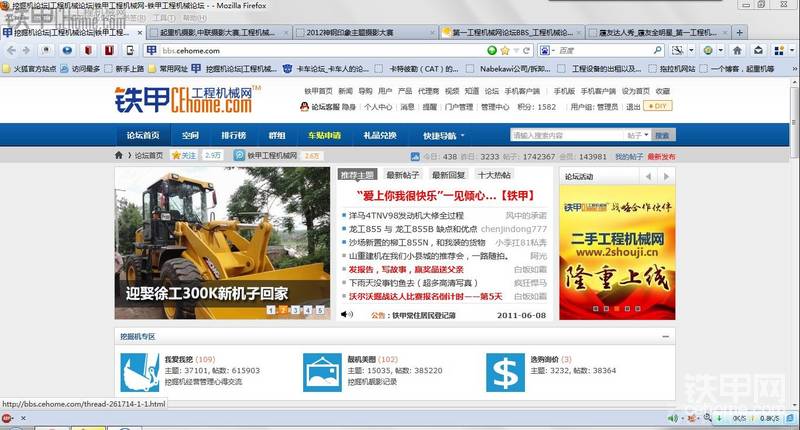The width and height of the screenshot is (800, 430).
Task: Click the 搜索 search button
Action: (x=663, y=135)
